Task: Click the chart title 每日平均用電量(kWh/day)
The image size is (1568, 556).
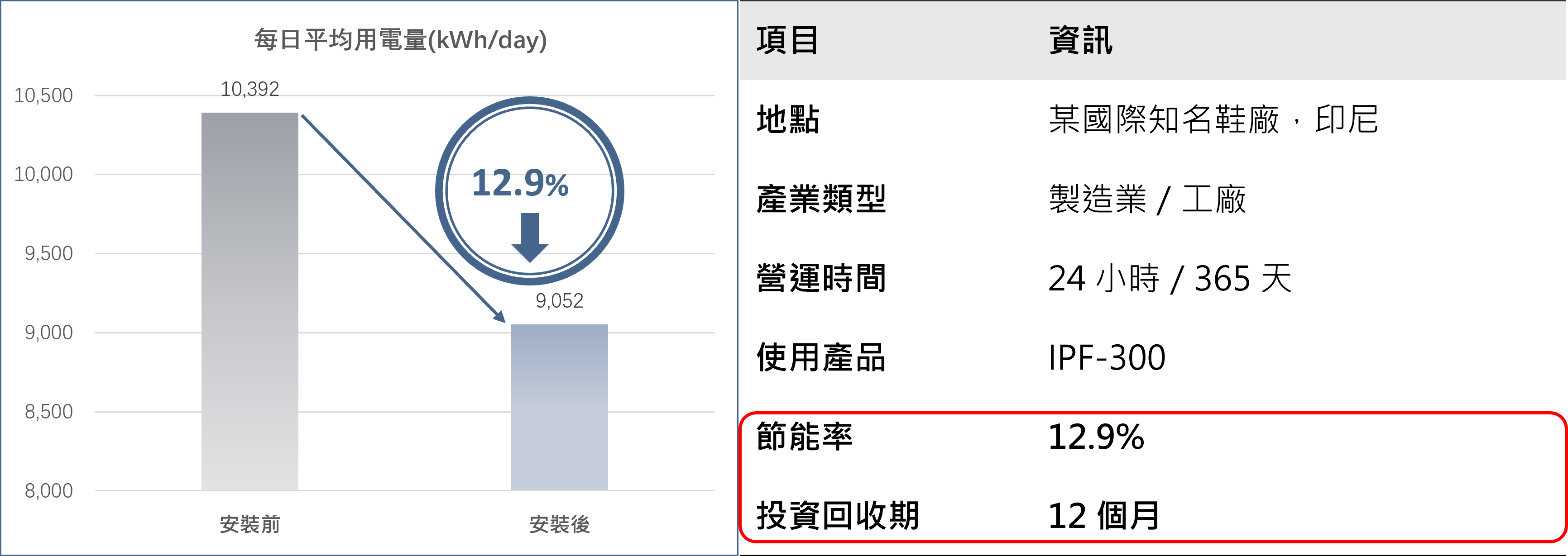Action: (x=400, y=40)
